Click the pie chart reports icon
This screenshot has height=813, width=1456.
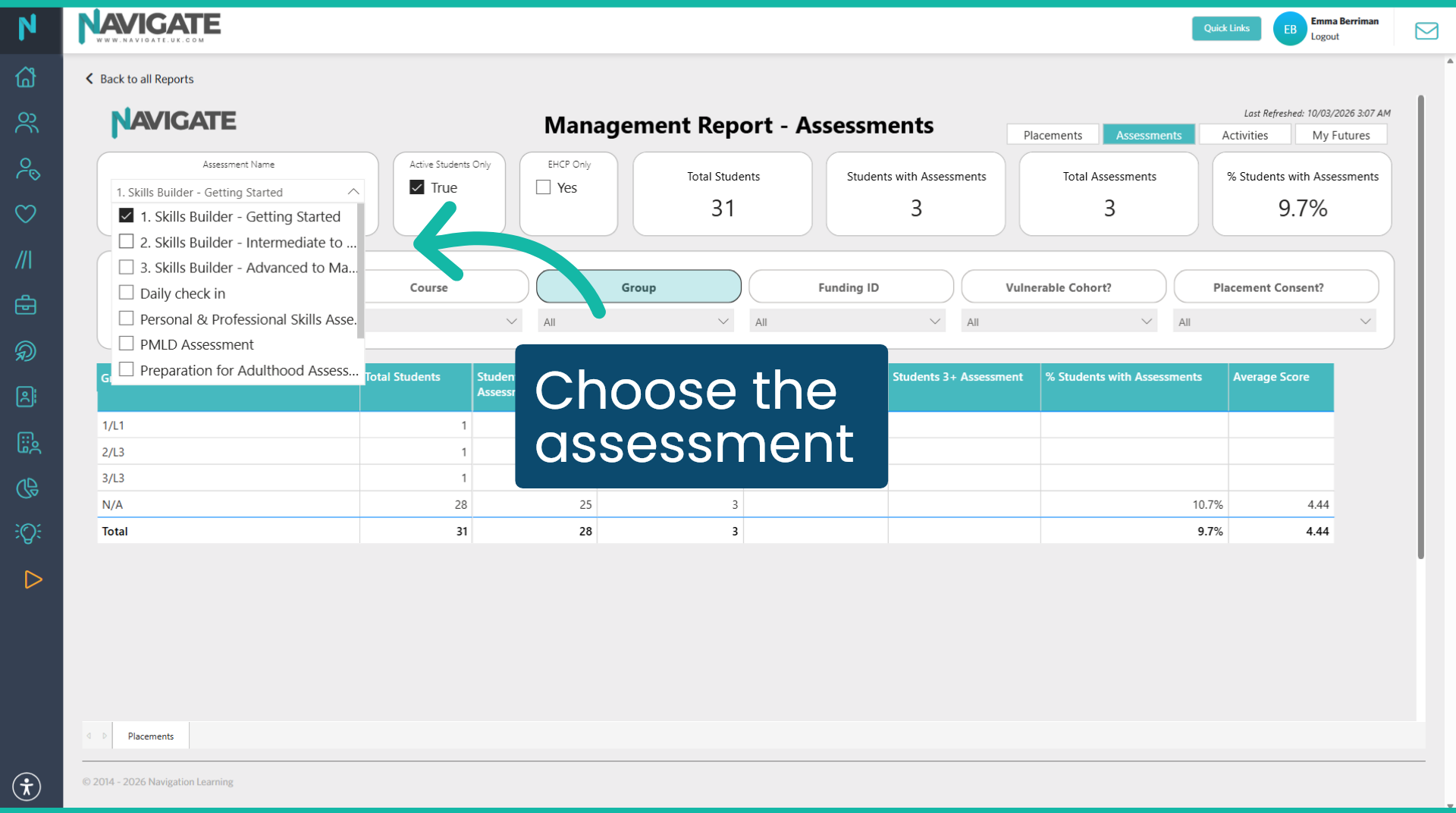pyautogui.click(x=27, y=488)
